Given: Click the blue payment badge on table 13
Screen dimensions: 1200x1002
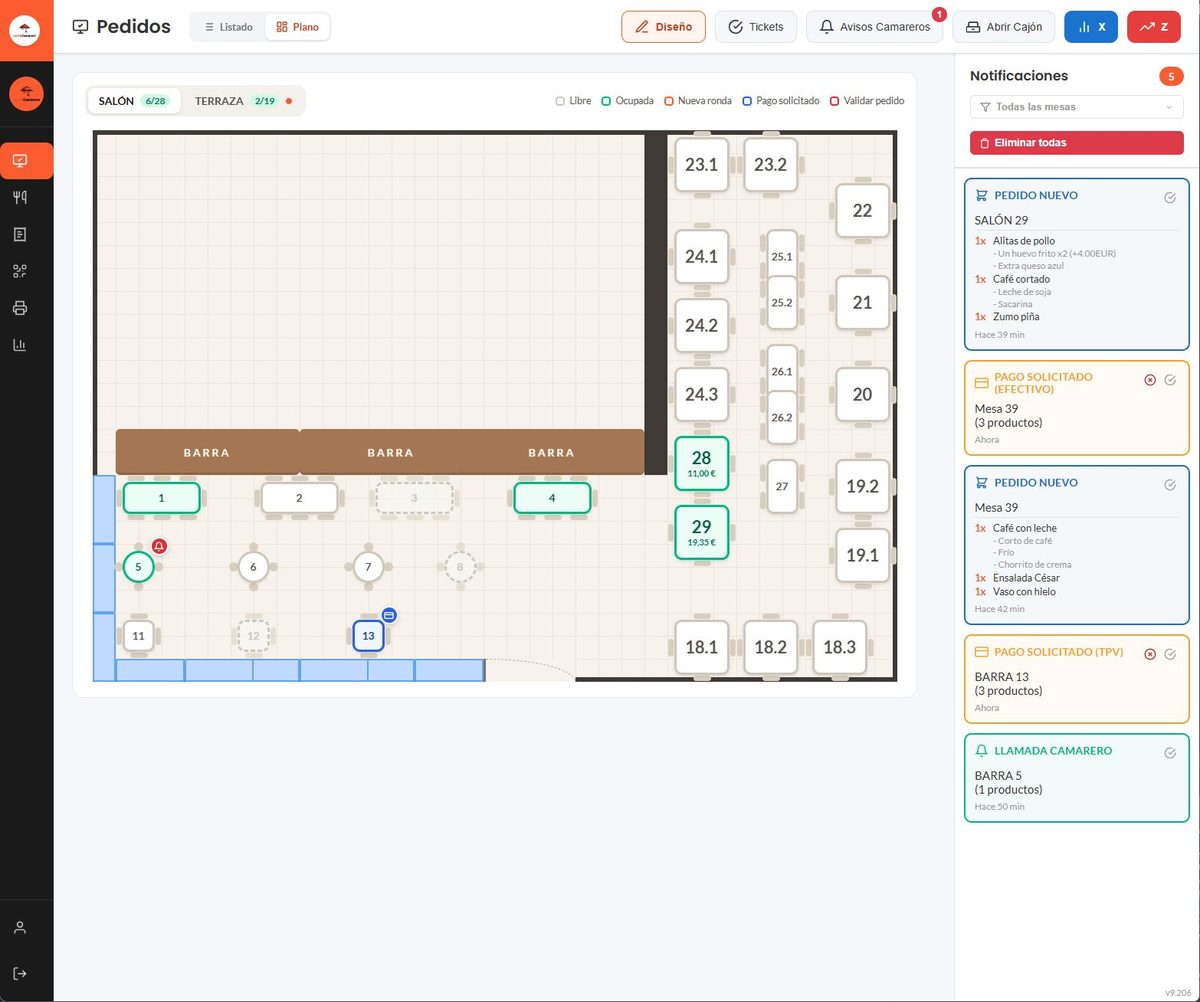Looking at the screenshot, I should (x=389, y=614).
